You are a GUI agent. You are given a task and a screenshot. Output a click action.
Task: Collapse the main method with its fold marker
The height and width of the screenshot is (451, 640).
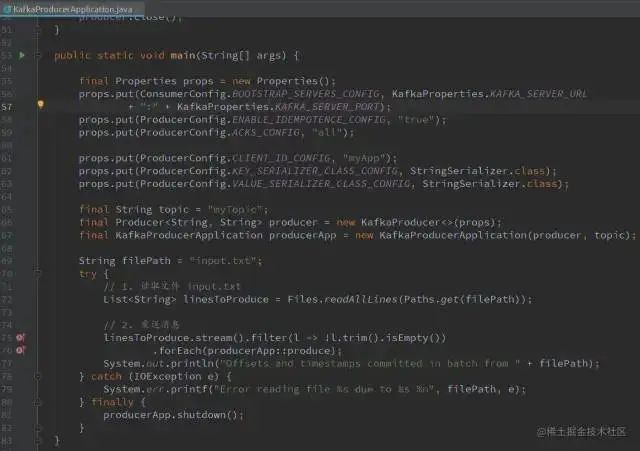[x=38, y=55]
